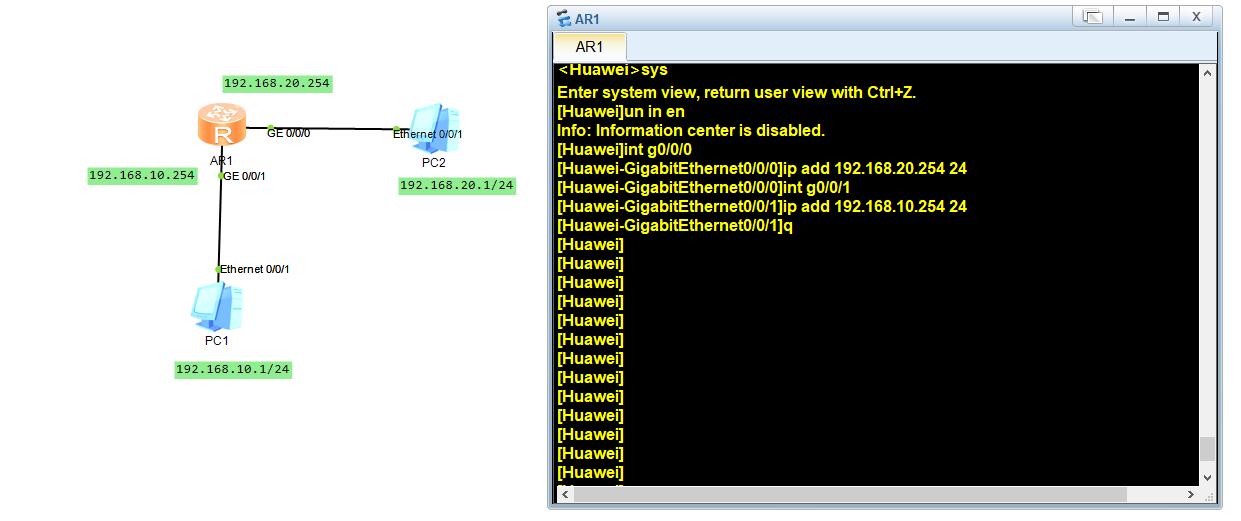The width and height of the screenshot is (1241, 521).
Task: Click the GE 0/0/0 interface label
Action: pos(288,133)
